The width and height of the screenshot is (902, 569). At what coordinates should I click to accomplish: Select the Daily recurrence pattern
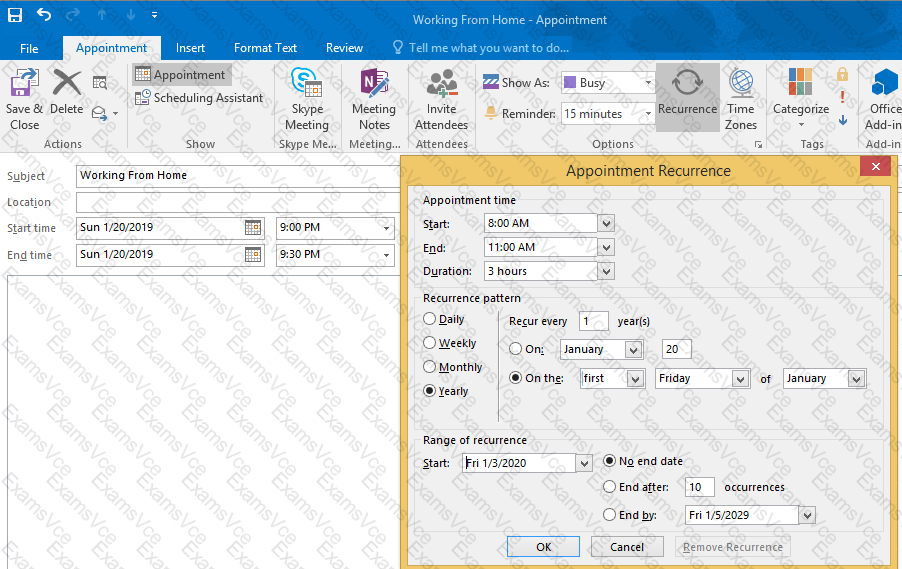coord(429,319)
